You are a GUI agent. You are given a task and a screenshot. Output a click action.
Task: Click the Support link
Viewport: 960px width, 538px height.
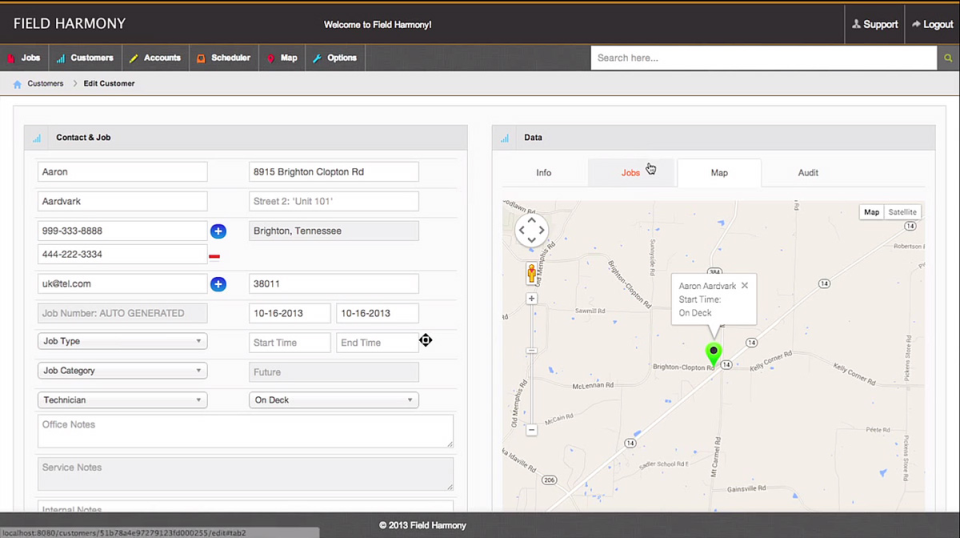pos(875,24)
